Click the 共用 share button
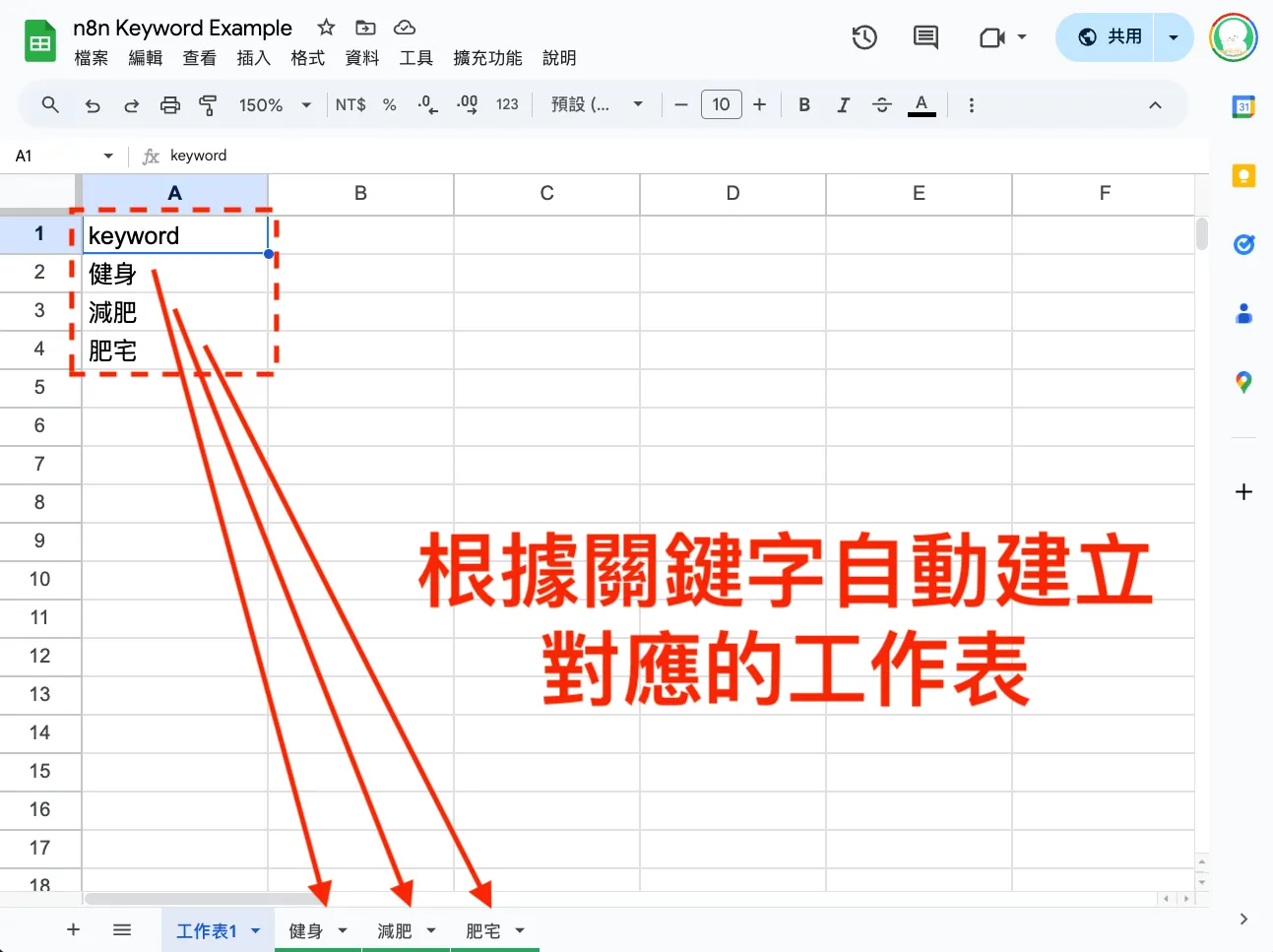The width and height of the screenshot is (1273, 952). [x=1110, y=37]
